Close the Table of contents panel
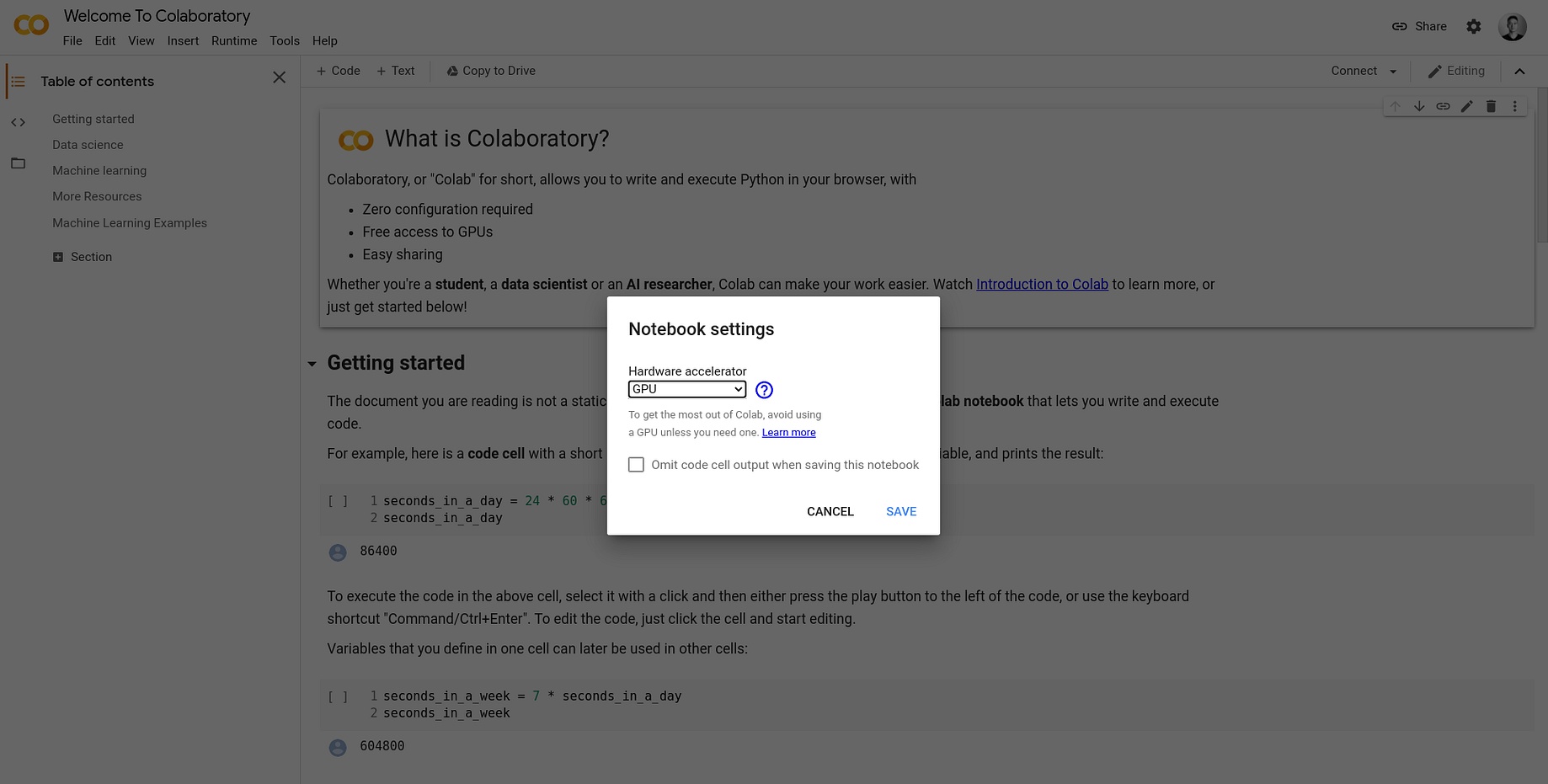This screenshot has width=1548, height=784. [280, 77]
